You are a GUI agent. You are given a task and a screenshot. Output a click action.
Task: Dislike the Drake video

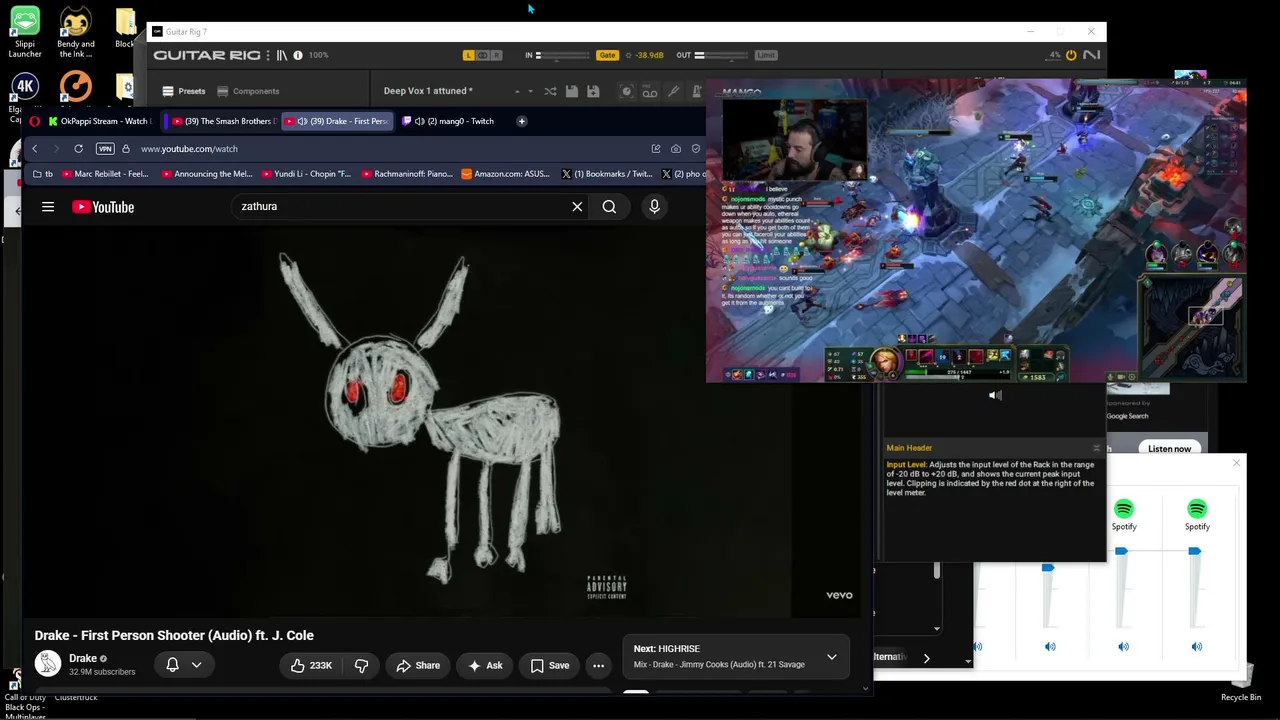pyautogui.click(x=361, y=666)
